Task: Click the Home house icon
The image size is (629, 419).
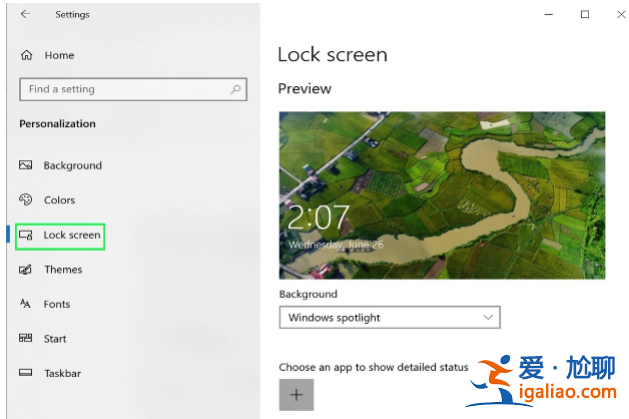Action: (x=26, y=55)
